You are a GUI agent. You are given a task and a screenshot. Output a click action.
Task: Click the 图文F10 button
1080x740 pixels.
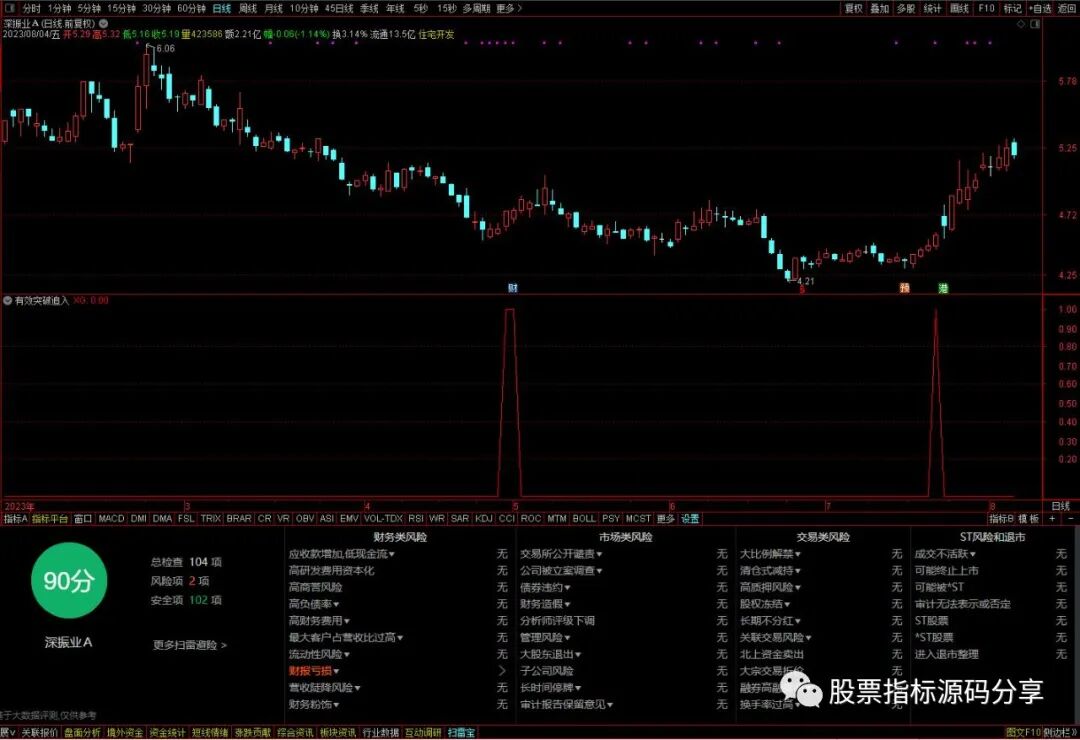(x=1023, y=733)
